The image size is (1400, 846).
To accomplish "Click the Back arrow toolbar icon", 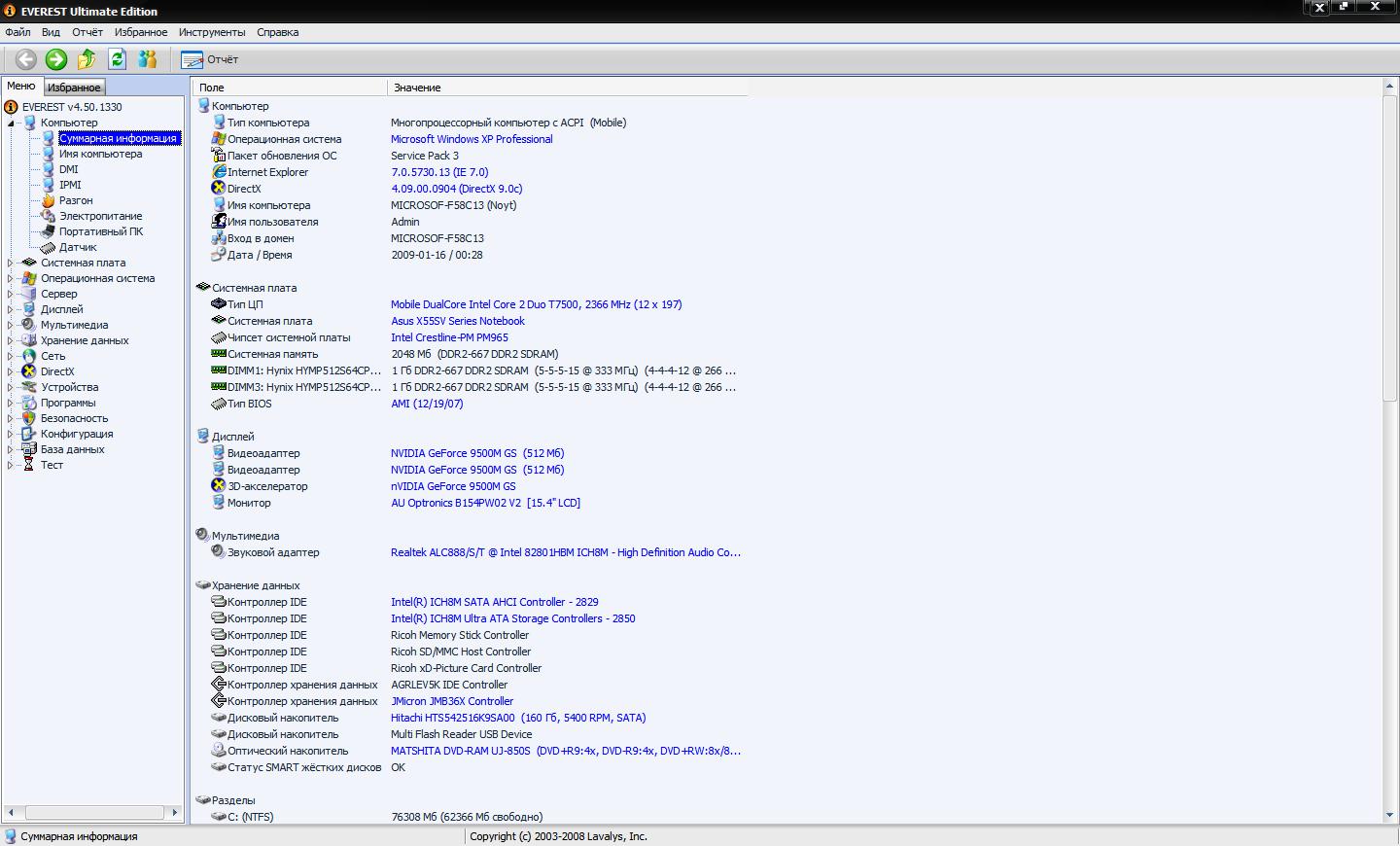I will click(26, 59).
